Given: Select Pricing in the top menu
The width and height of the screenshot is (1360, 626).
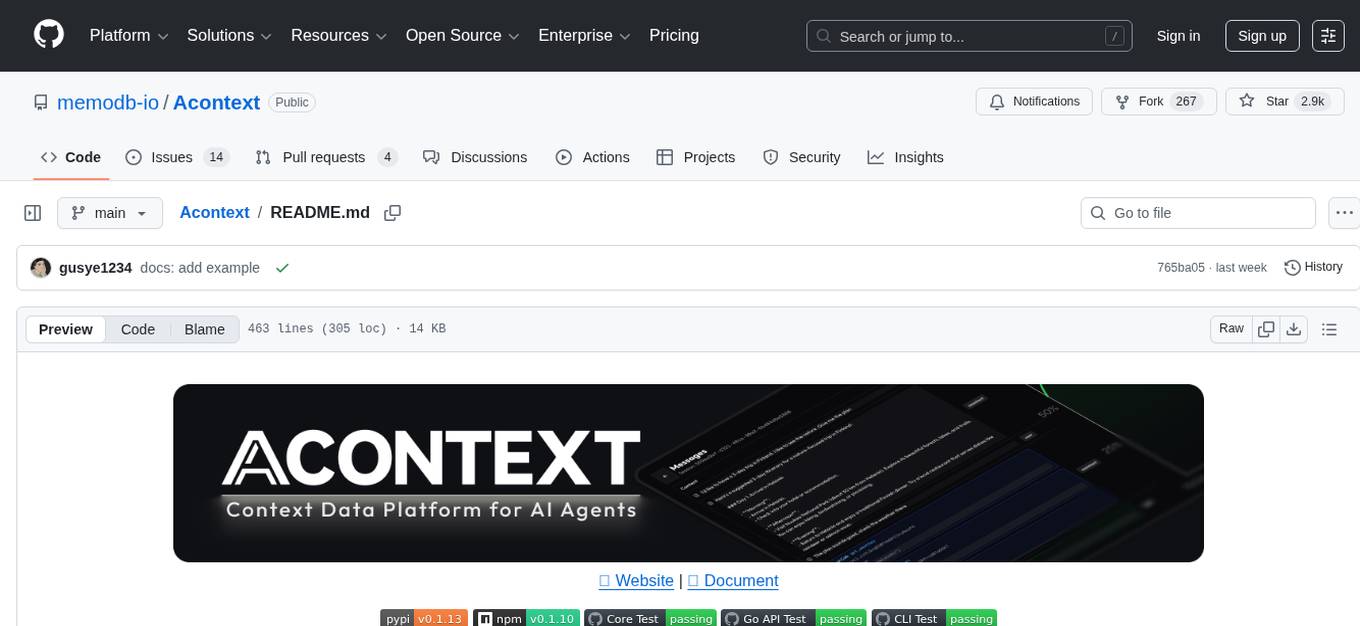Looking at the screenshot, I should 674,35.
